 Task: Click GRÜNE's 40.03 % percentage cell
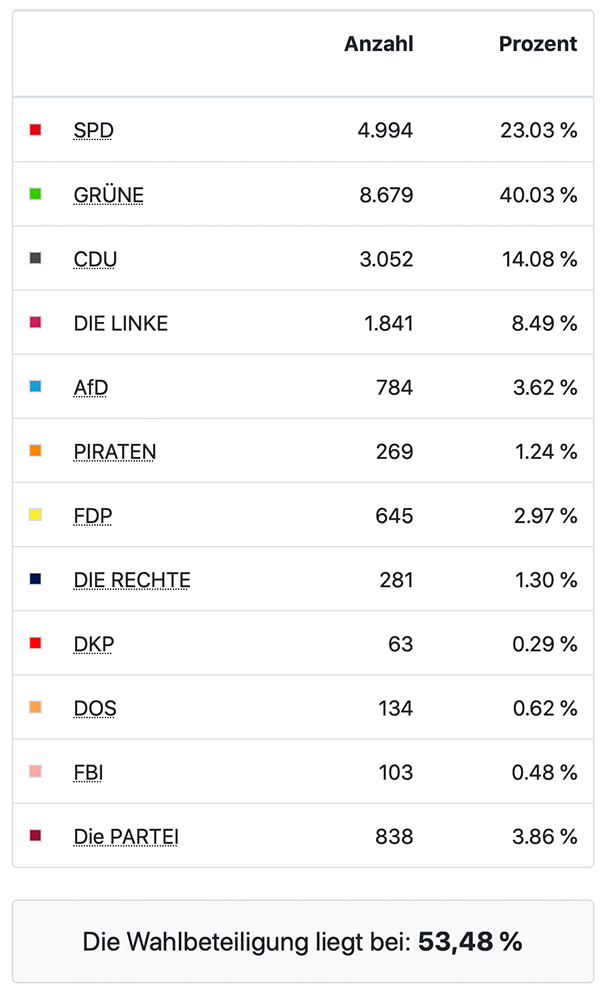coord(538,195)
